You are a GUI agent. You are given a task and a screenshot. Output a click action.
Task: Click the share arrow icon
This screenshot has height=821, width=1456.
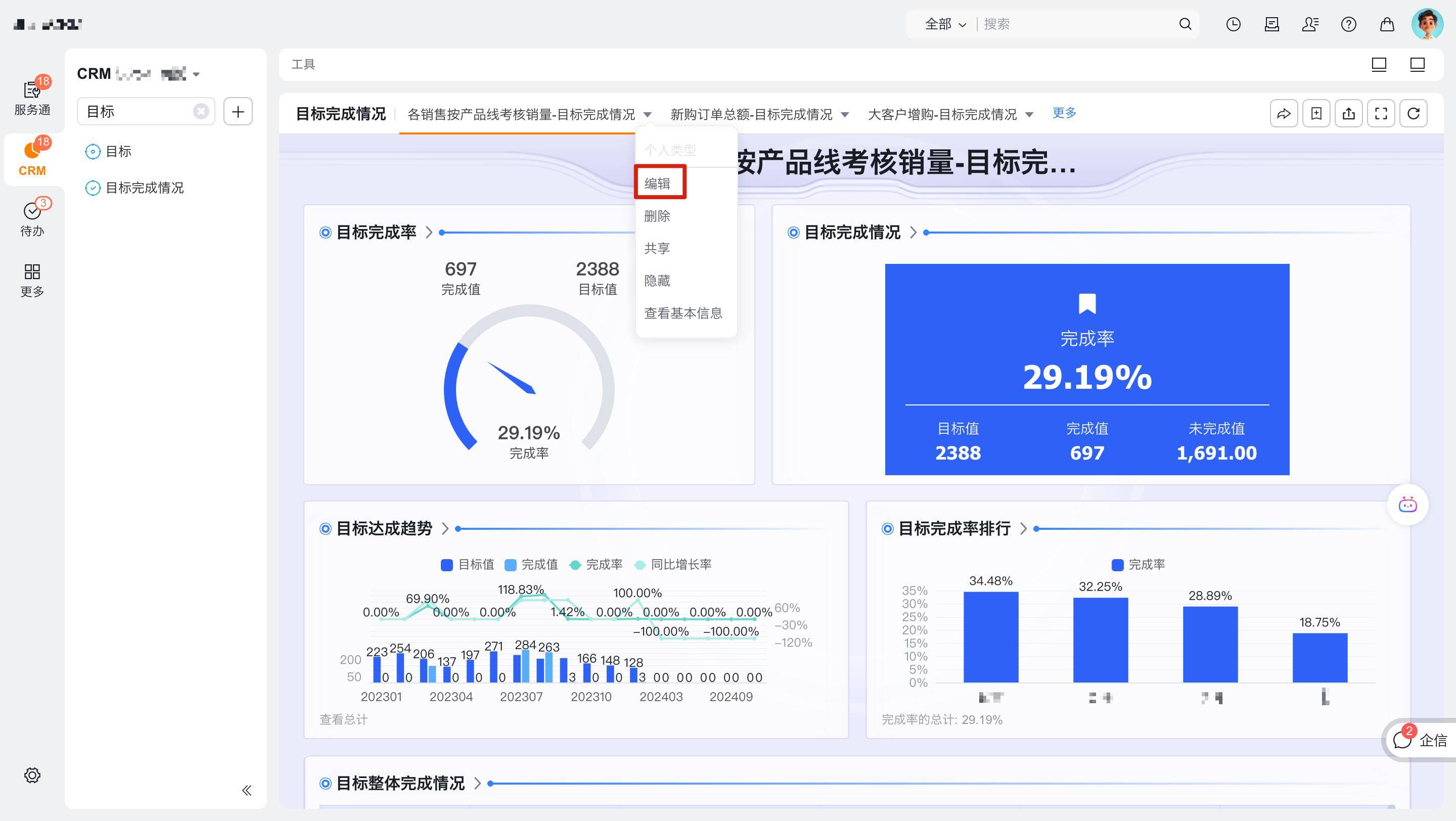pyautogui.click(x=1284, y=114)
